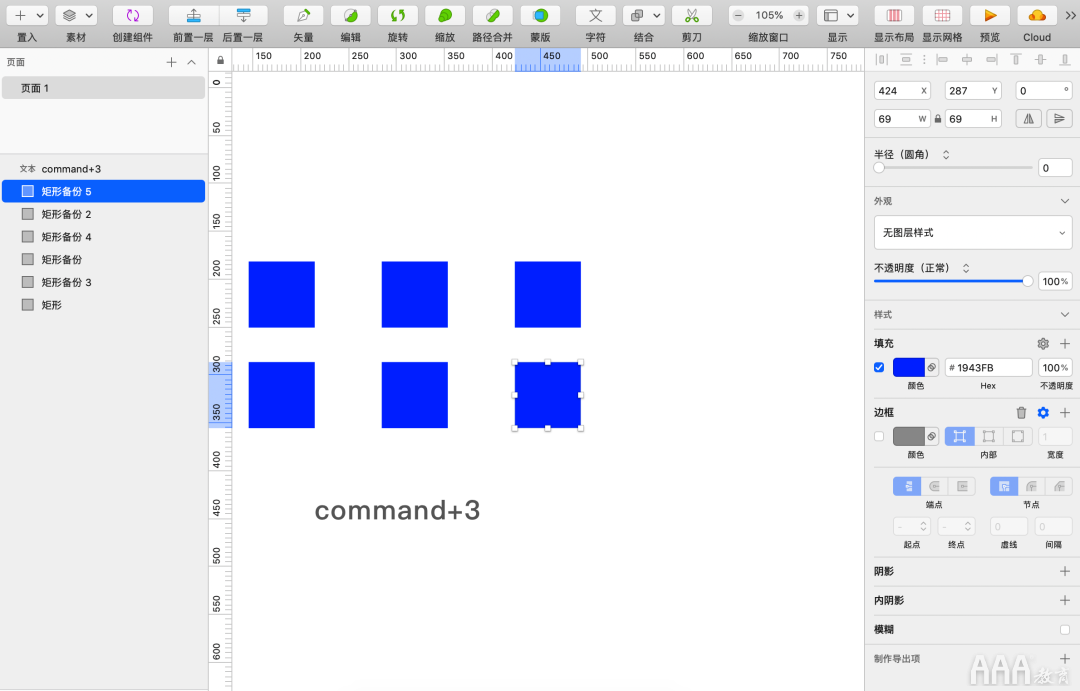Click the 预览 preview play icon

[990, 15]
